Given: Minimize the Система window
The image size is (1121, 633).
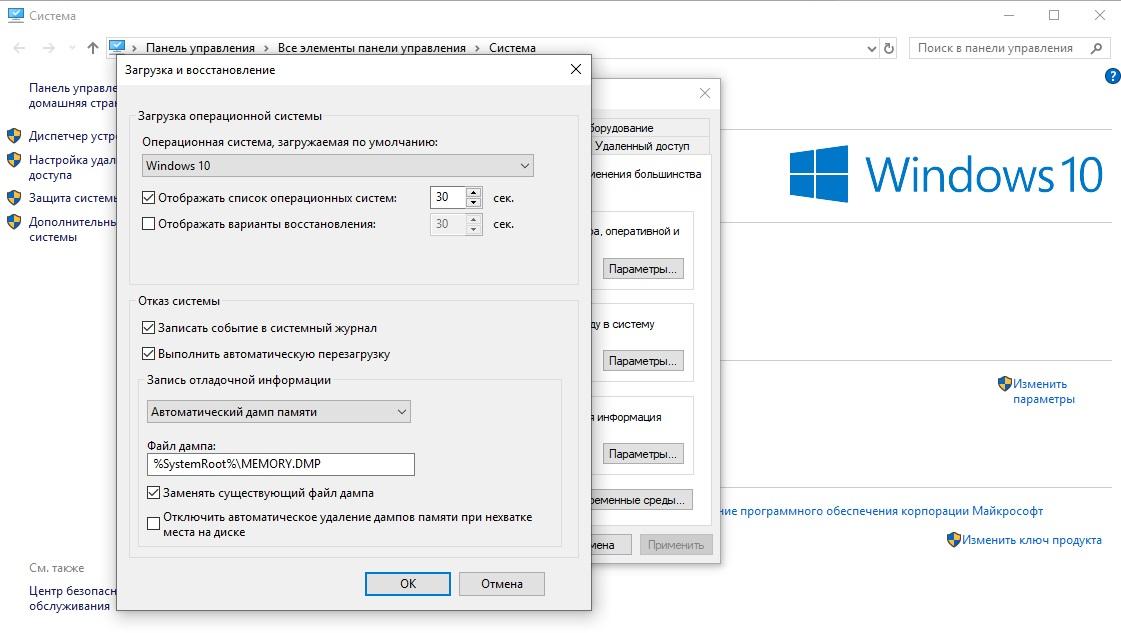Looking at the screenshot, I should point(1009,15).
